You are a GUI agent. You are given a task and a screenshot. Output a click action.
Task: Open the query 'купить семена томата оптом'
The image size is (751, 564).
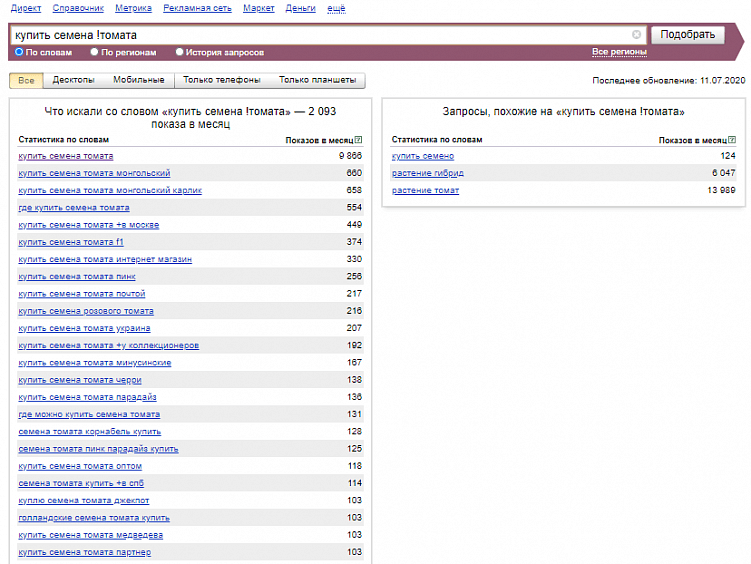pos(80,466)
